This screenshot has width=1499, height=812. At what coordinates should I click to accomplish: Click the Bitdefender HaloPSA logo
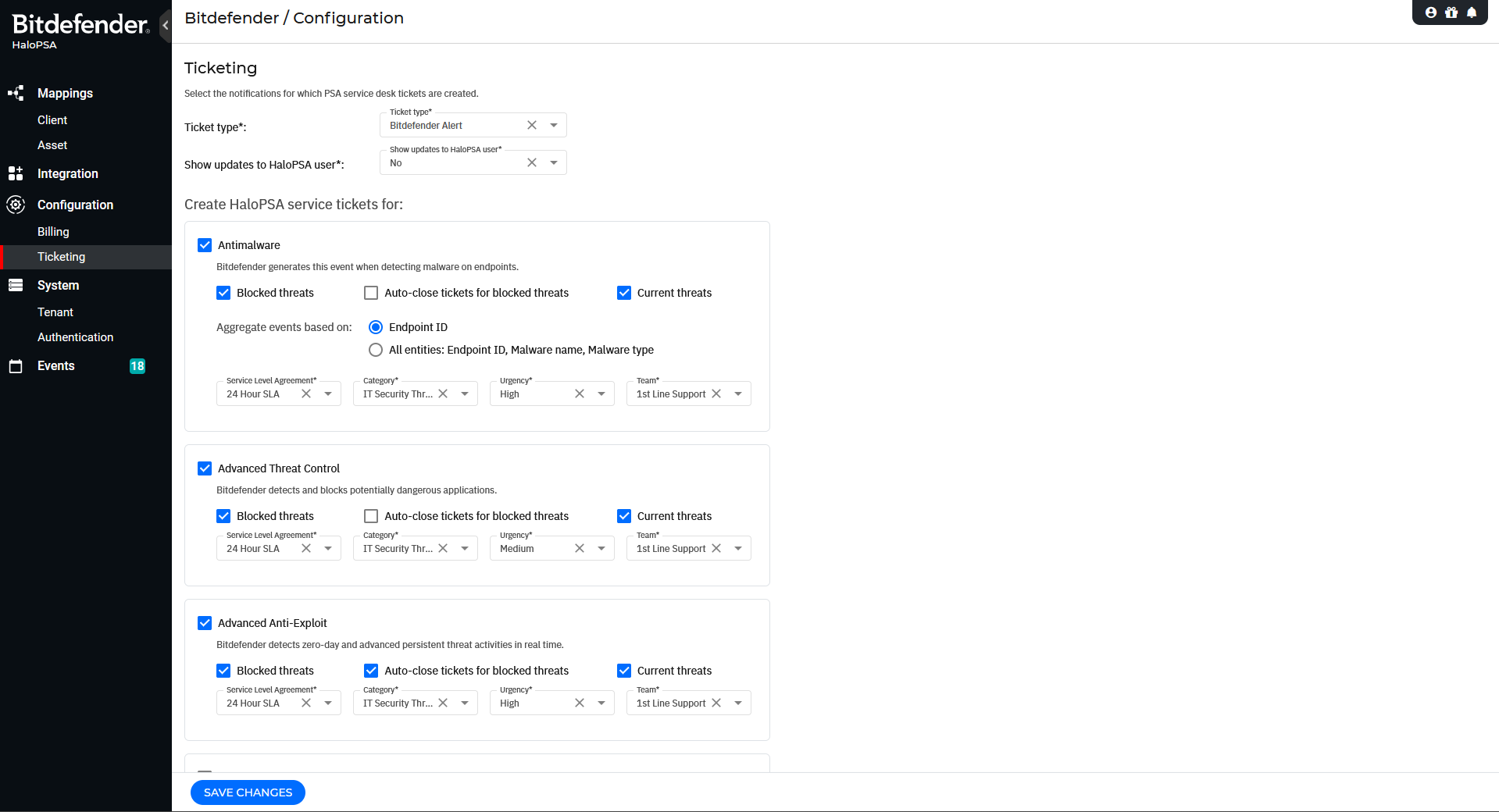click(x=80, y=31)
